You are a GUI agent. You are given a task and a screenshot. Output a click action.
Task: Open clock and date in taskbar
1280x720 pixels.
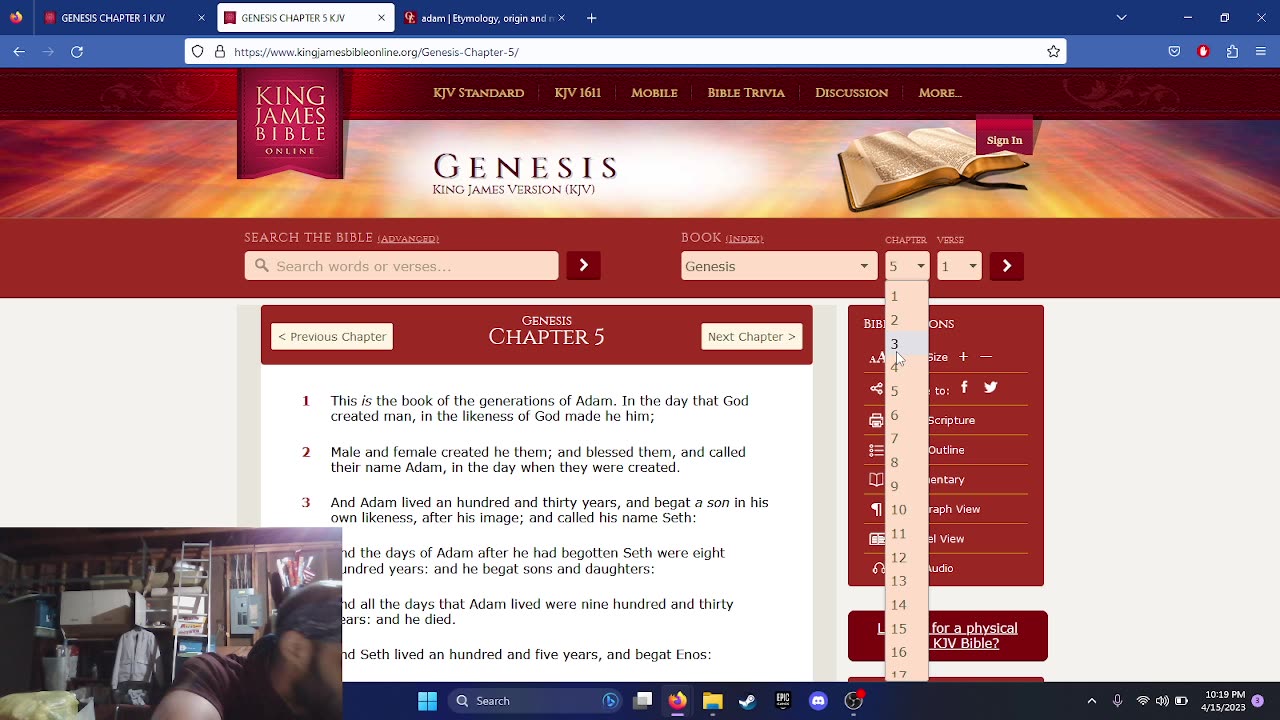(1224, 701)
